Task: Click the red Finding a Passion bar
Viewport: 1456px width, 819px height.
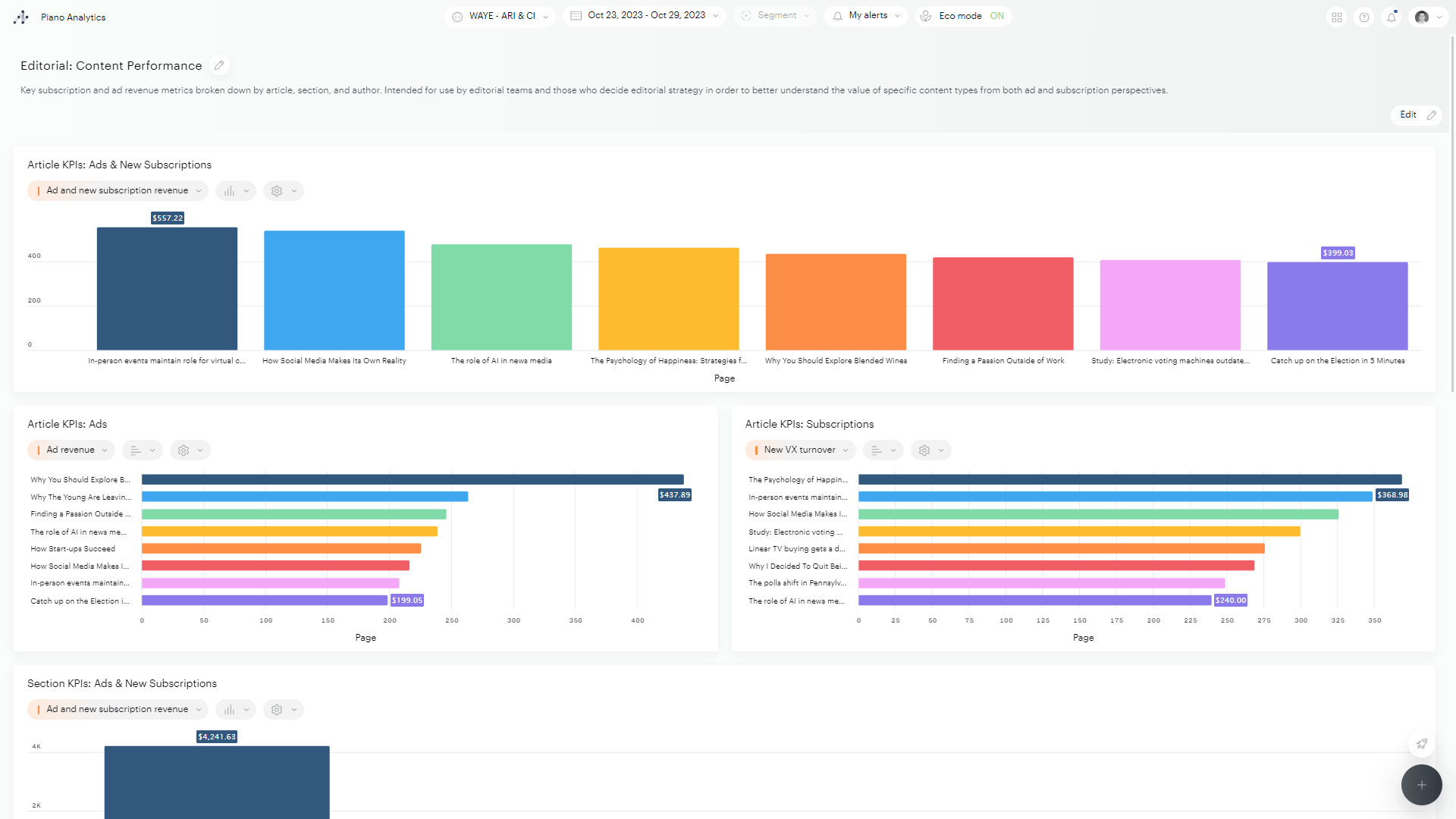Action: coord(1003,303)
